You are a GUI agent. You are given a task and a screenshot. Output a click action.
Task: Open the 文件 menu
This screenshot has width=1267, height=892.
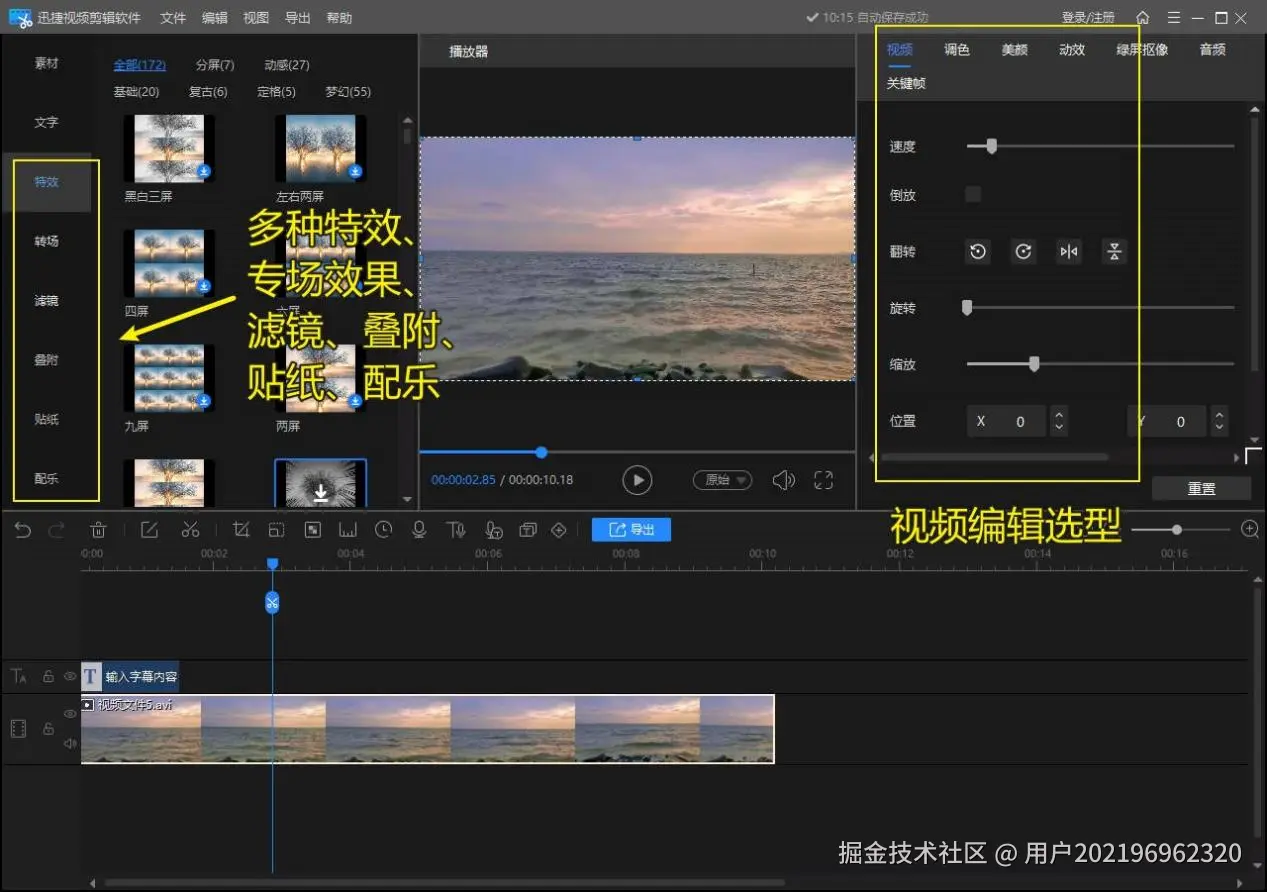173,18
